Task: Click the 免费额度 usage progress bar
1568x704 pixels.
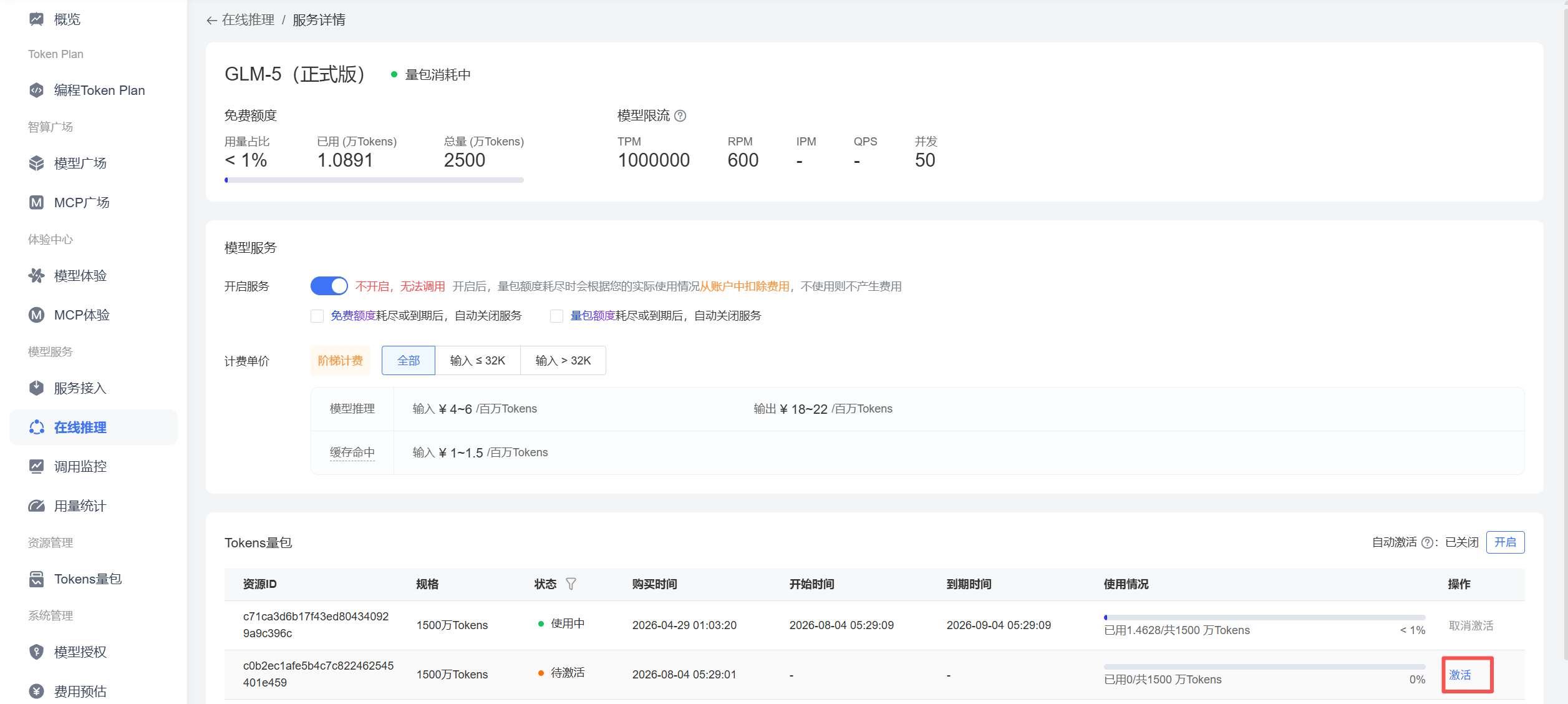Action: 374,180
